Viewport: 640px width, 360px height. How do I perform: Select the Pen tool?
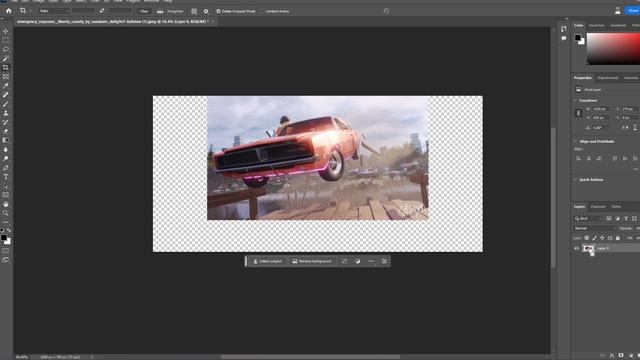(6, 168)
